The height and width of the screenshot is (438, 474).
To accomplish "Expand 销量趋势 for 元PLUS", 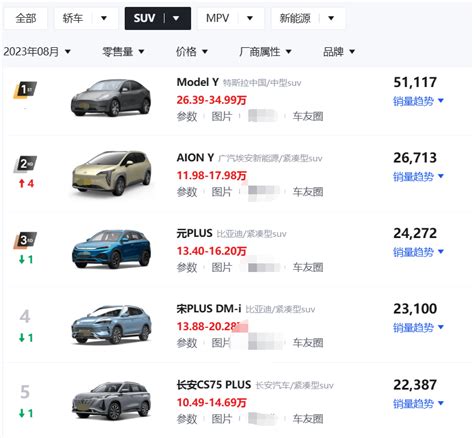I will (x=418, y=252).
